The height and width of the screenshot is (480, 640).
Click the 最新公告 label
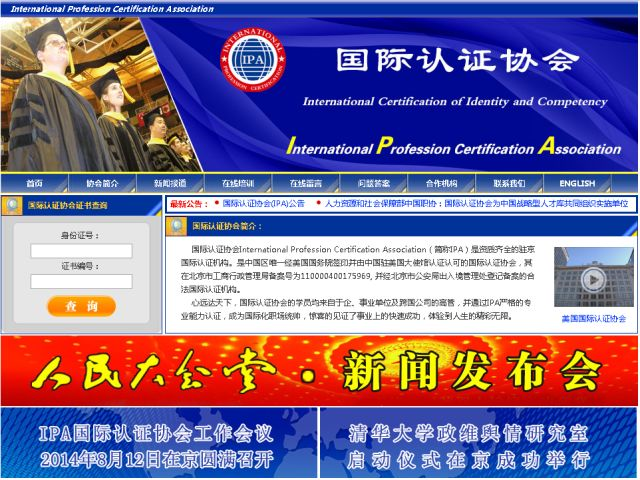(189, 204)
